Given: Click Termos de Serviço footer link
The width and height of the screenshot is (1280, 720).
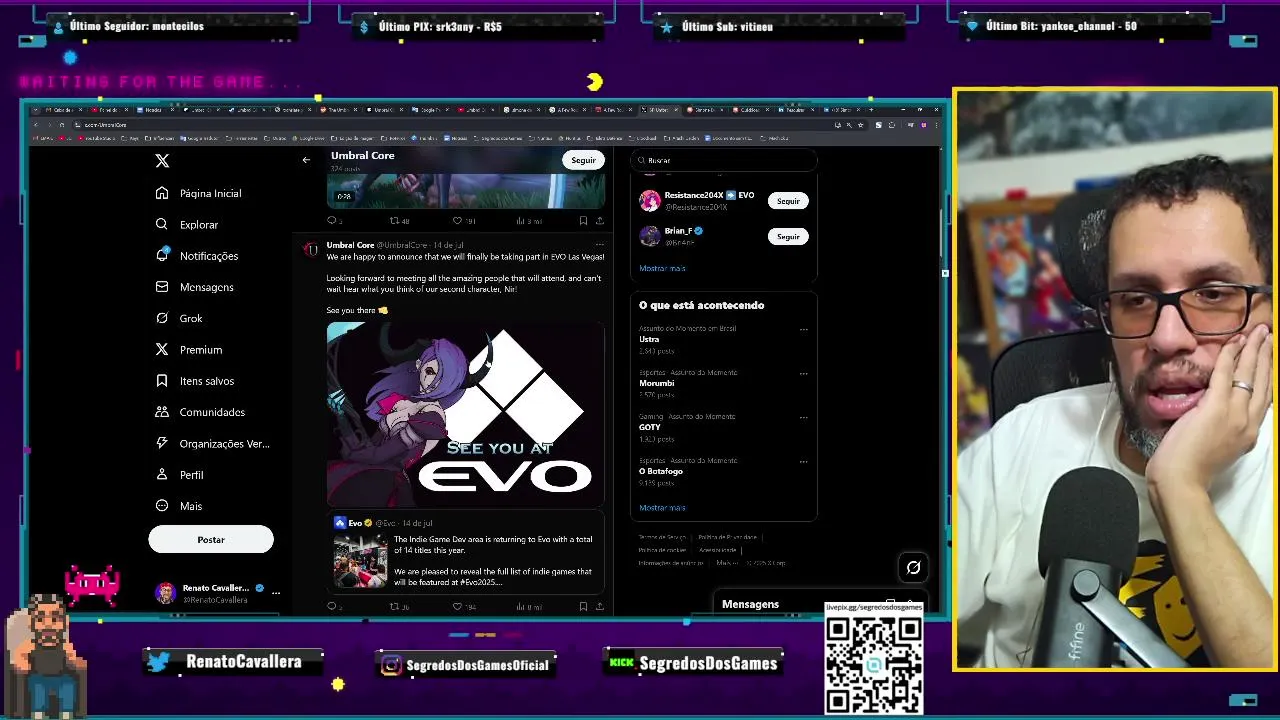Looking at the screenshot, I should pyautogui.click(x=662, y=537).
